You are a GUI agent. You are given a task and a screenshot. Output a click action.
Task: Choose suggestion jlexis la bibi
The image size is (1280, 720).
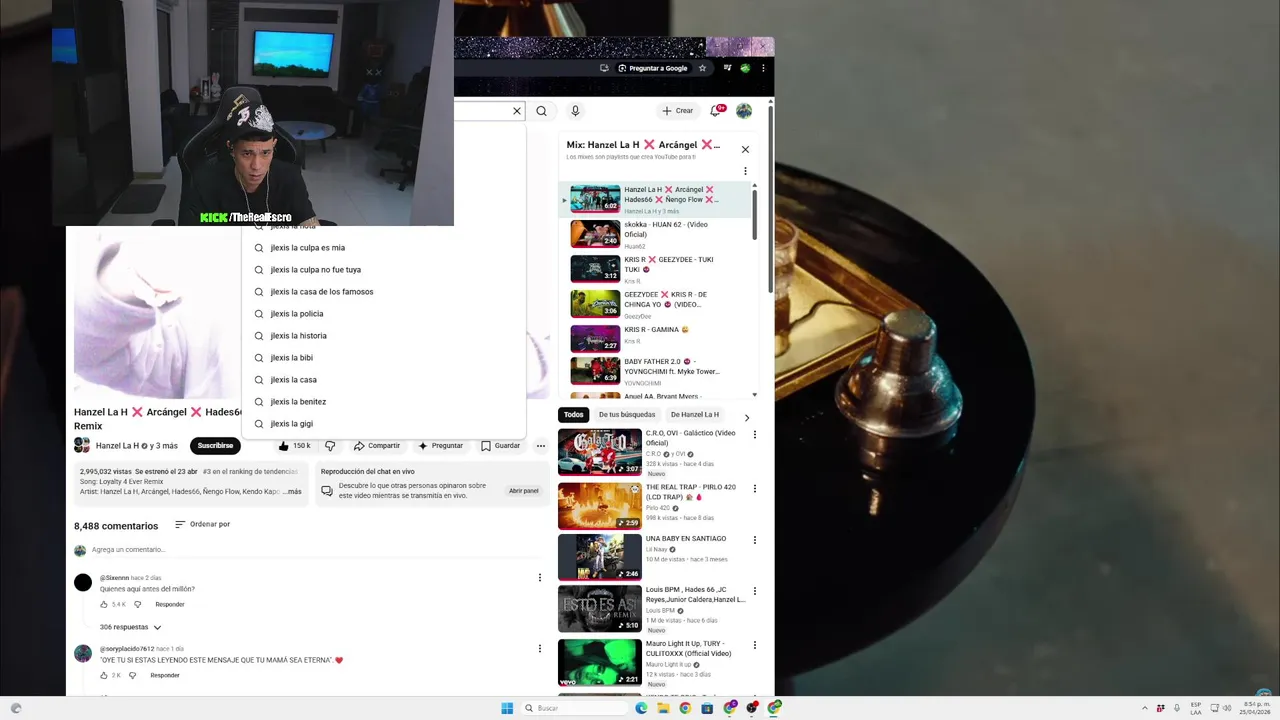pyautogui.click(x=384, y=358)
